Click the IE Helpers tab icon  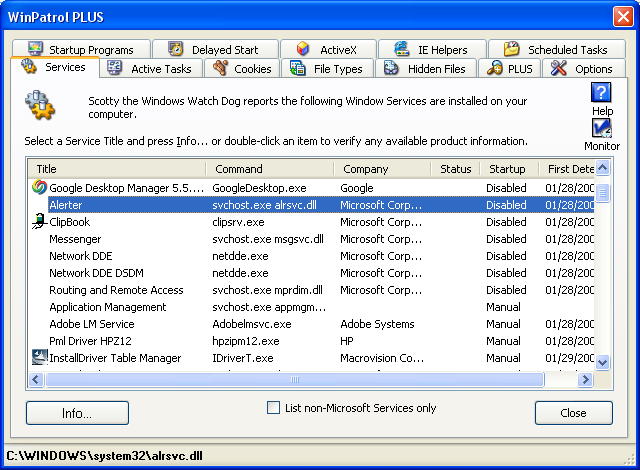pos(402,49)
